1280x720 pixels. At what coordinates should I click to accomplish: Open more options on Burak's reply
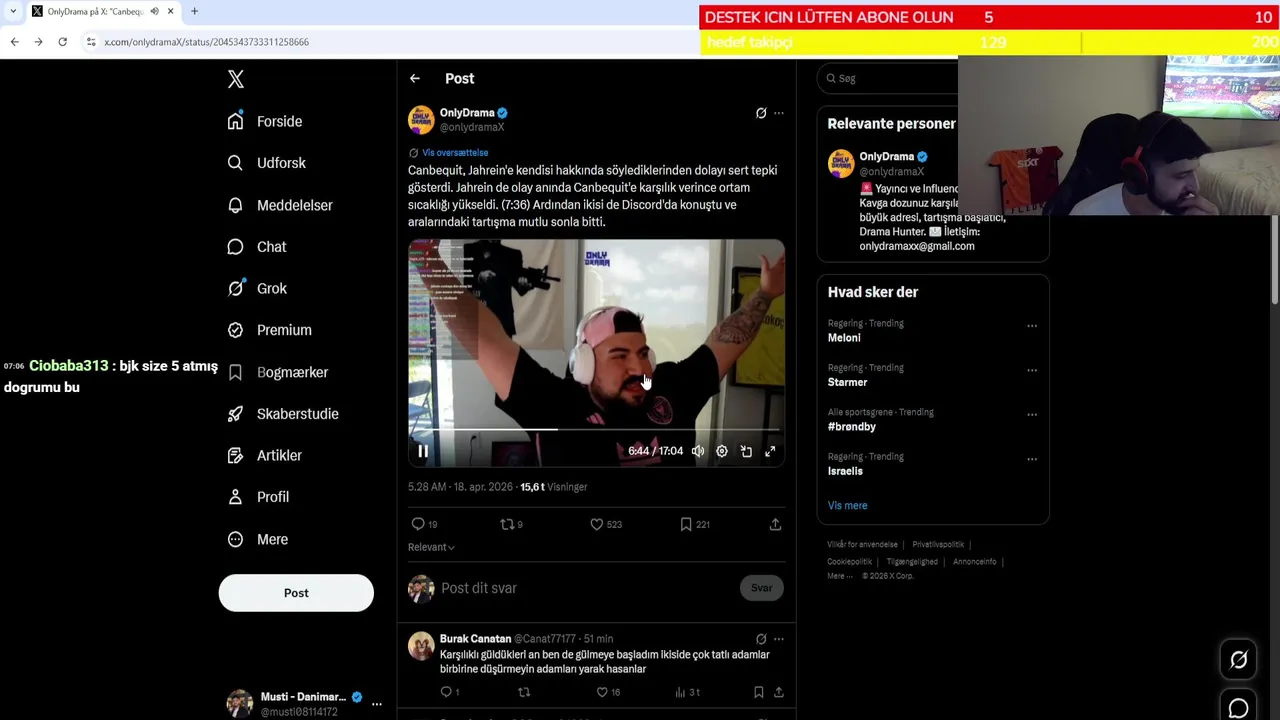[779, 639]
